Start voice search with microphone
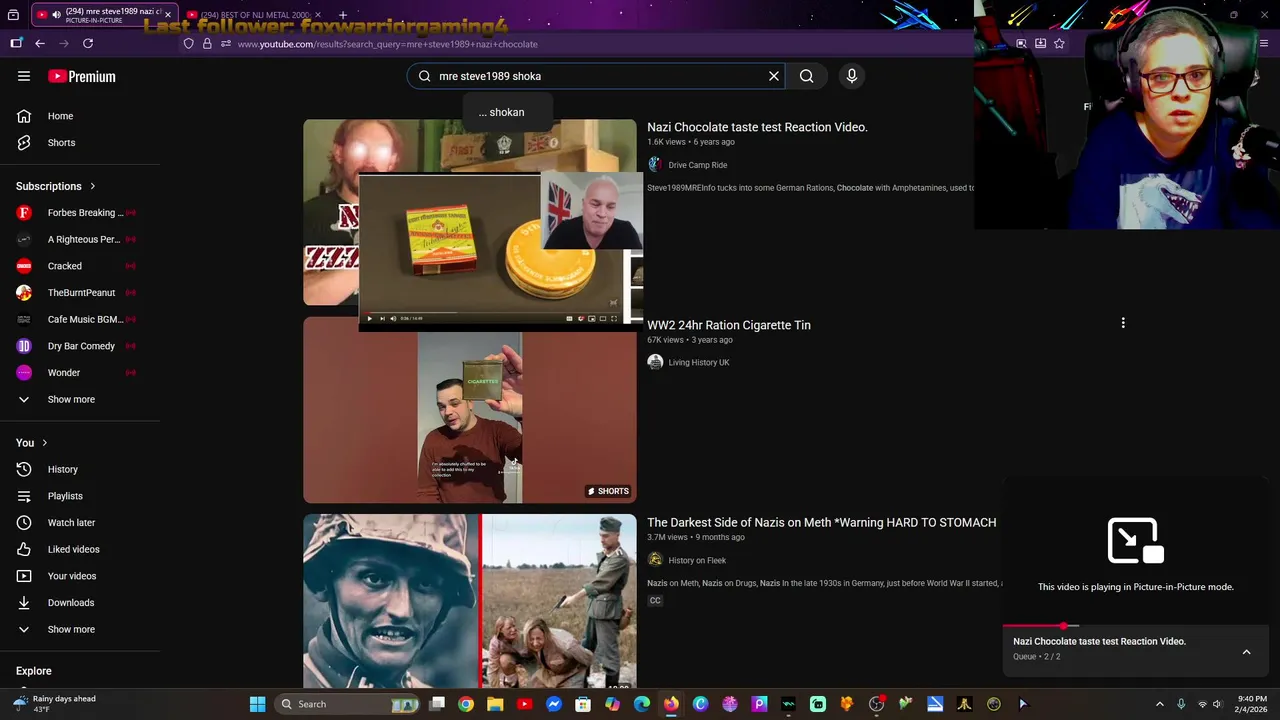This screenshot has height=720, width=1280. [852, 76]
